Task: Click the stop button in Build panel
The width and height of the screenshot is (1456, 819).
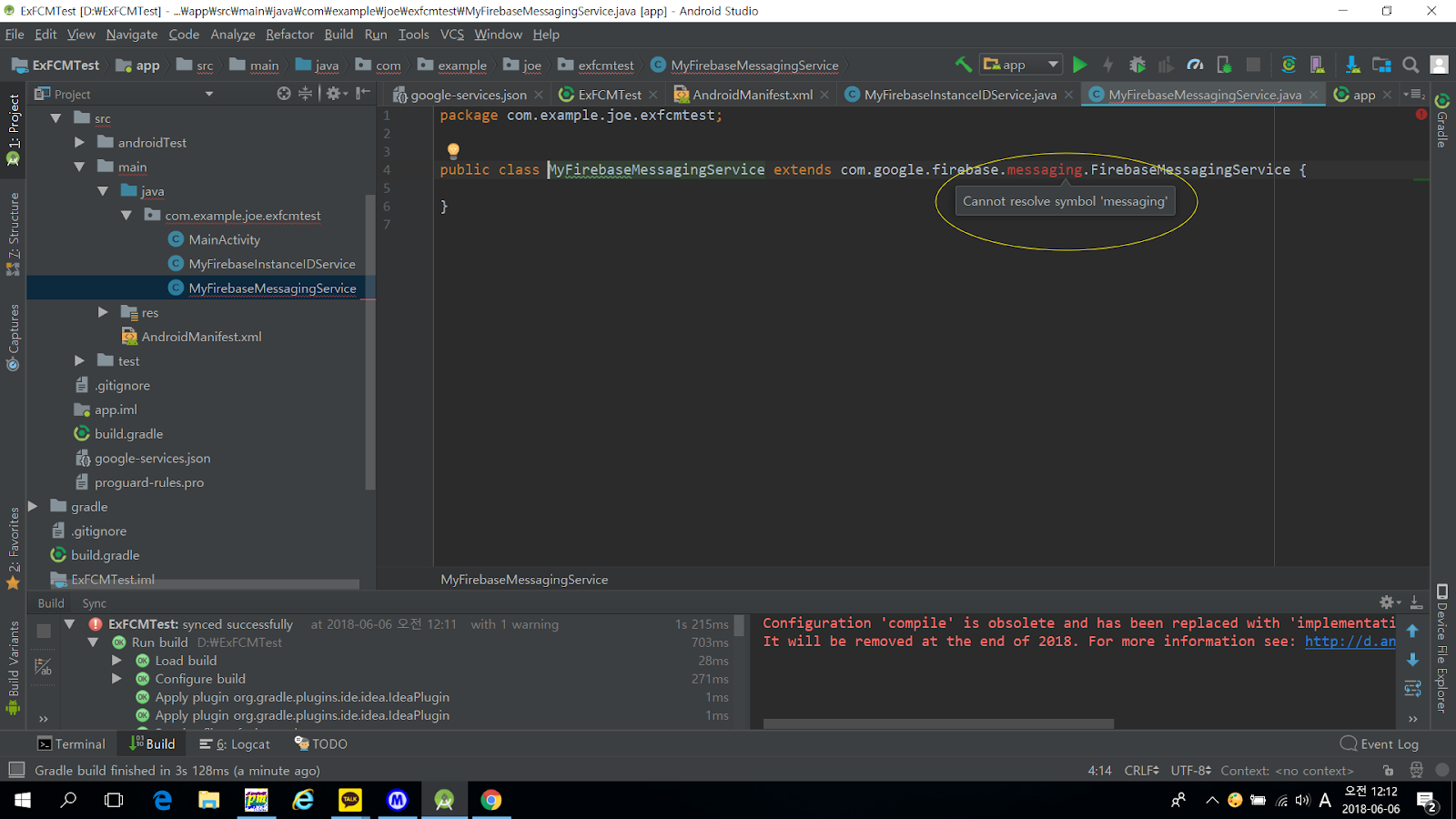Action: point(44,632)
